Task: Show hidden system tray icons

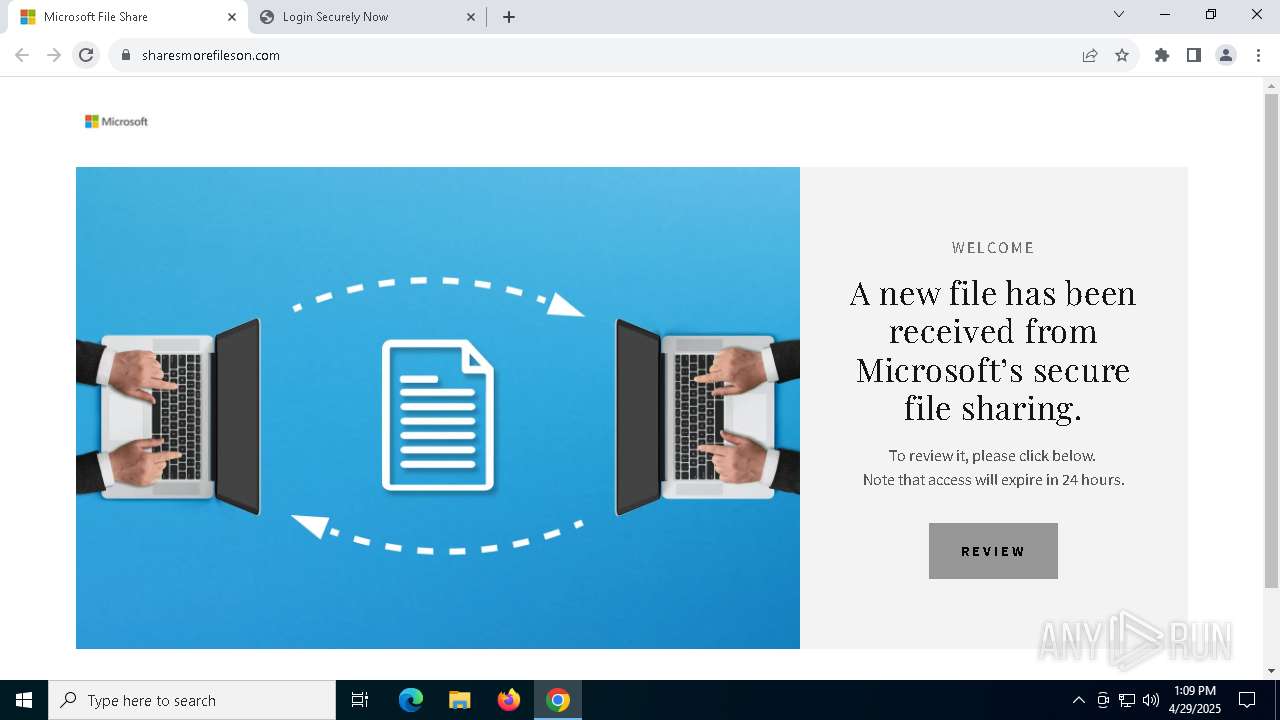Action: (x=1078, y=700)
